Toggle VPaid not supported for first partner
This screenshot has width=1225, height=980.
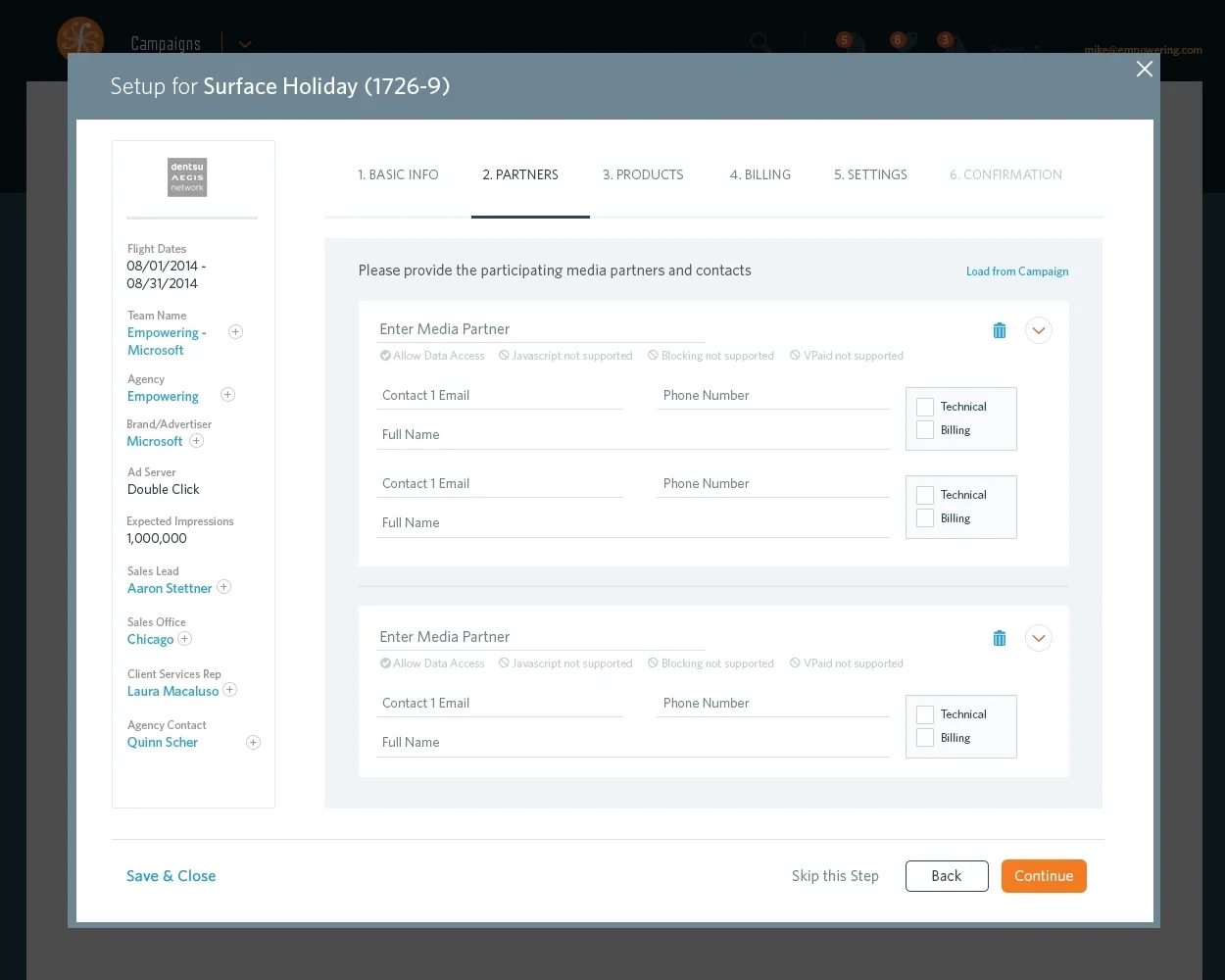[x=847, y=356]
